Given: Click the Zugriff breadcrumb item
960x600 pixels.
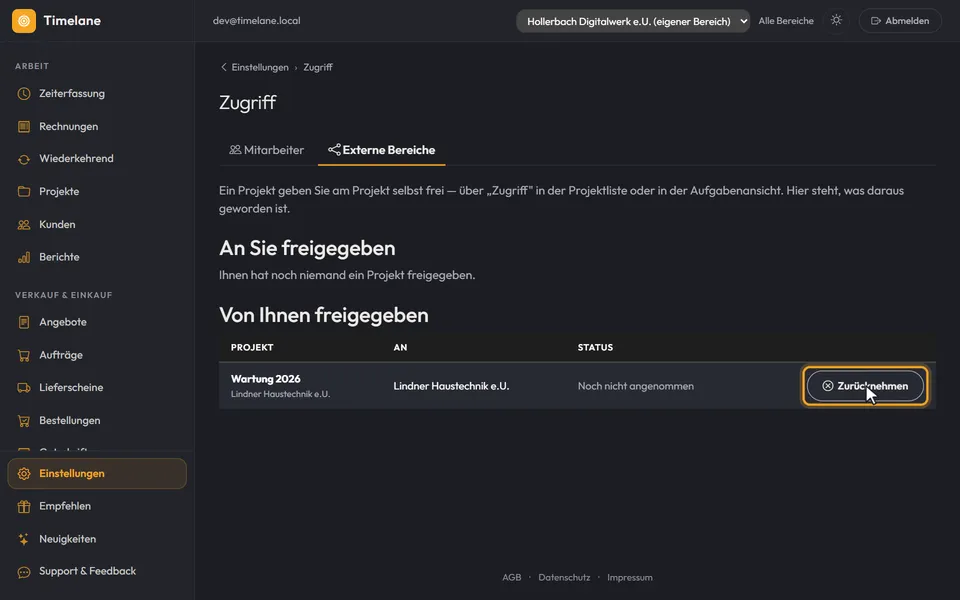Looking at the screenshot, I should 318,67.
